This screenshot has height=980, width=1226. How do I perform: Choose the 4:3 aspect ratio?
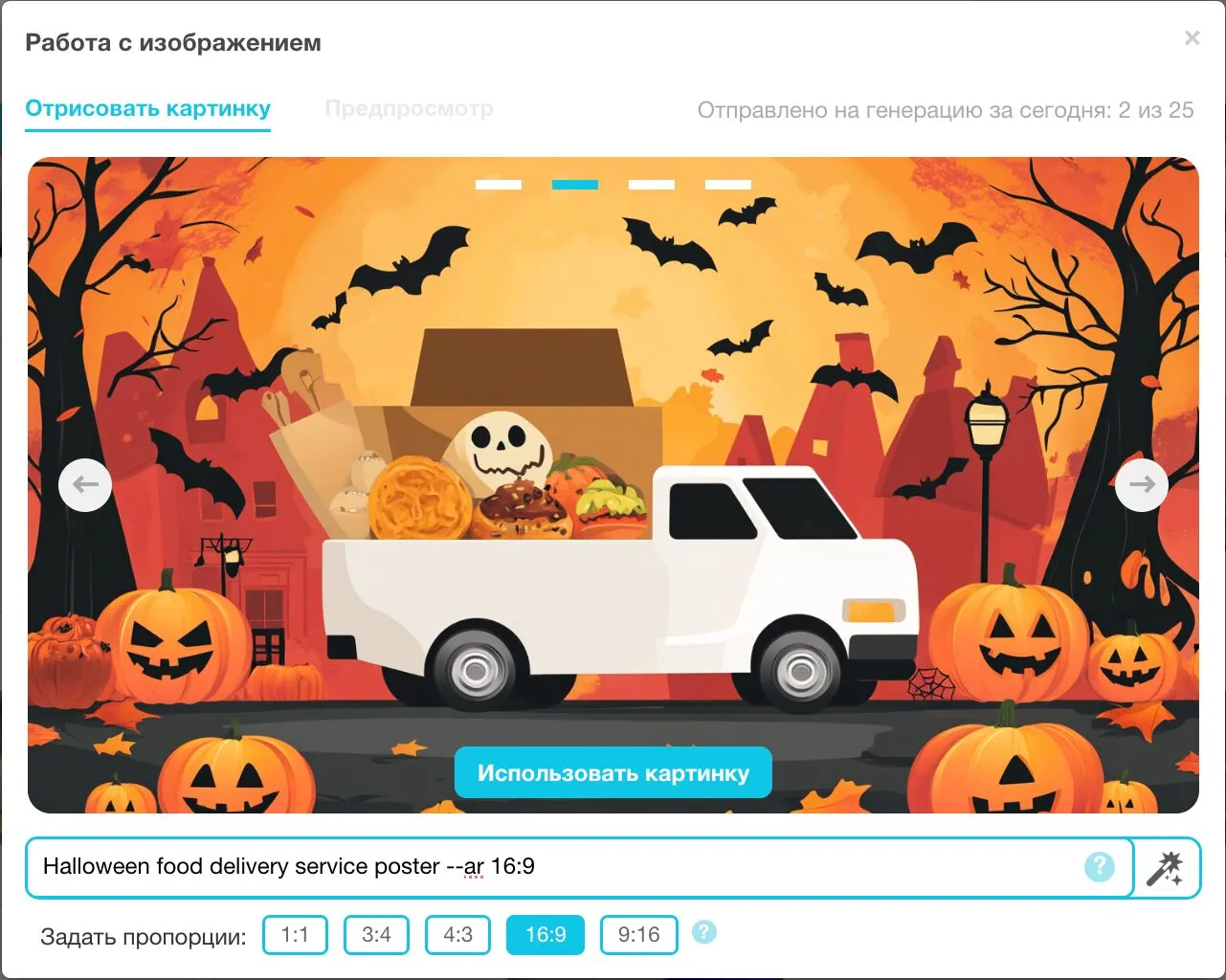tap(457, 935)
